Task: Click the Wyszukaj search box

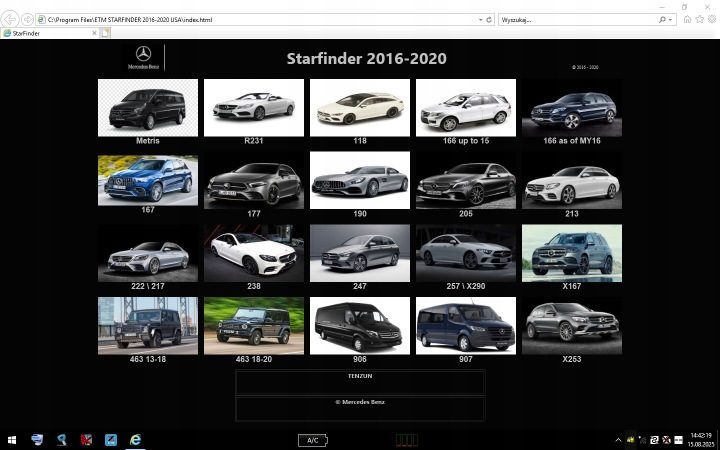Action: [579, 20]
